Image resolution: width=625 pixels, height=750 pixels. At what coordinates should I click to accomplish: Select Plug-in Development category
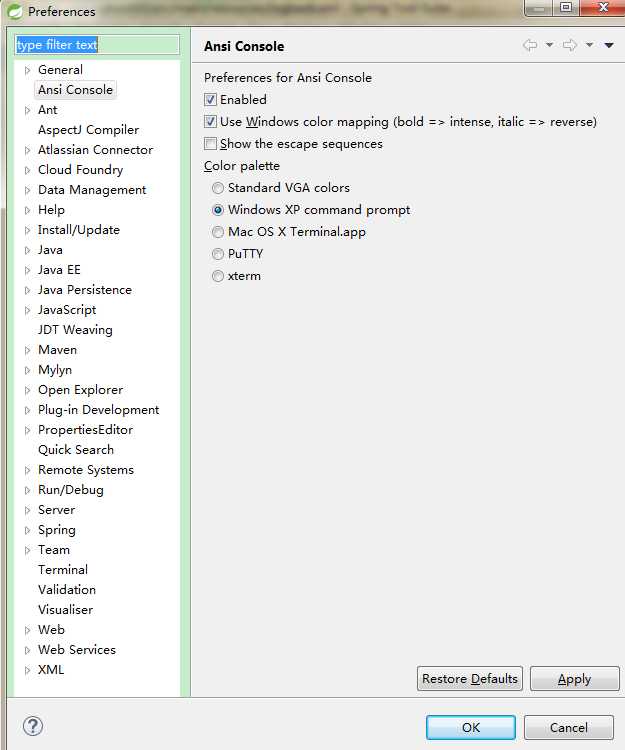[99, 410]
